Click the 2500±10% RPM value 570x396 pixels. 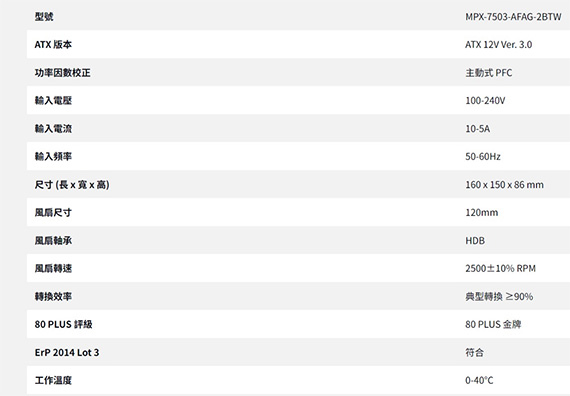[501, 269]
